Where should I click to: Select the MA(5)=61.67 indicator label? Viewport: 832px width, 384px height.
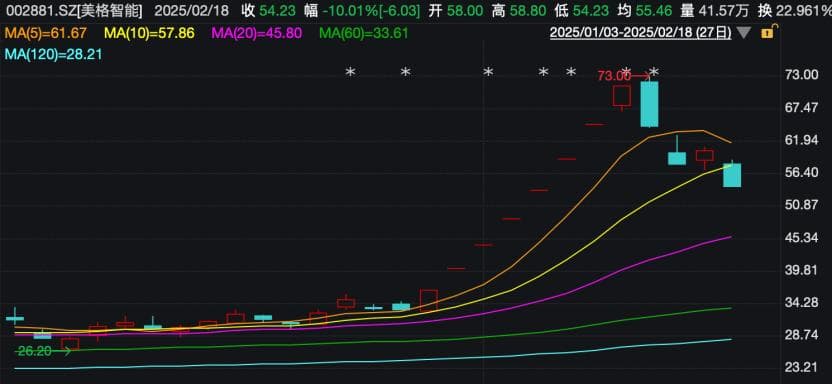(45, 33)
